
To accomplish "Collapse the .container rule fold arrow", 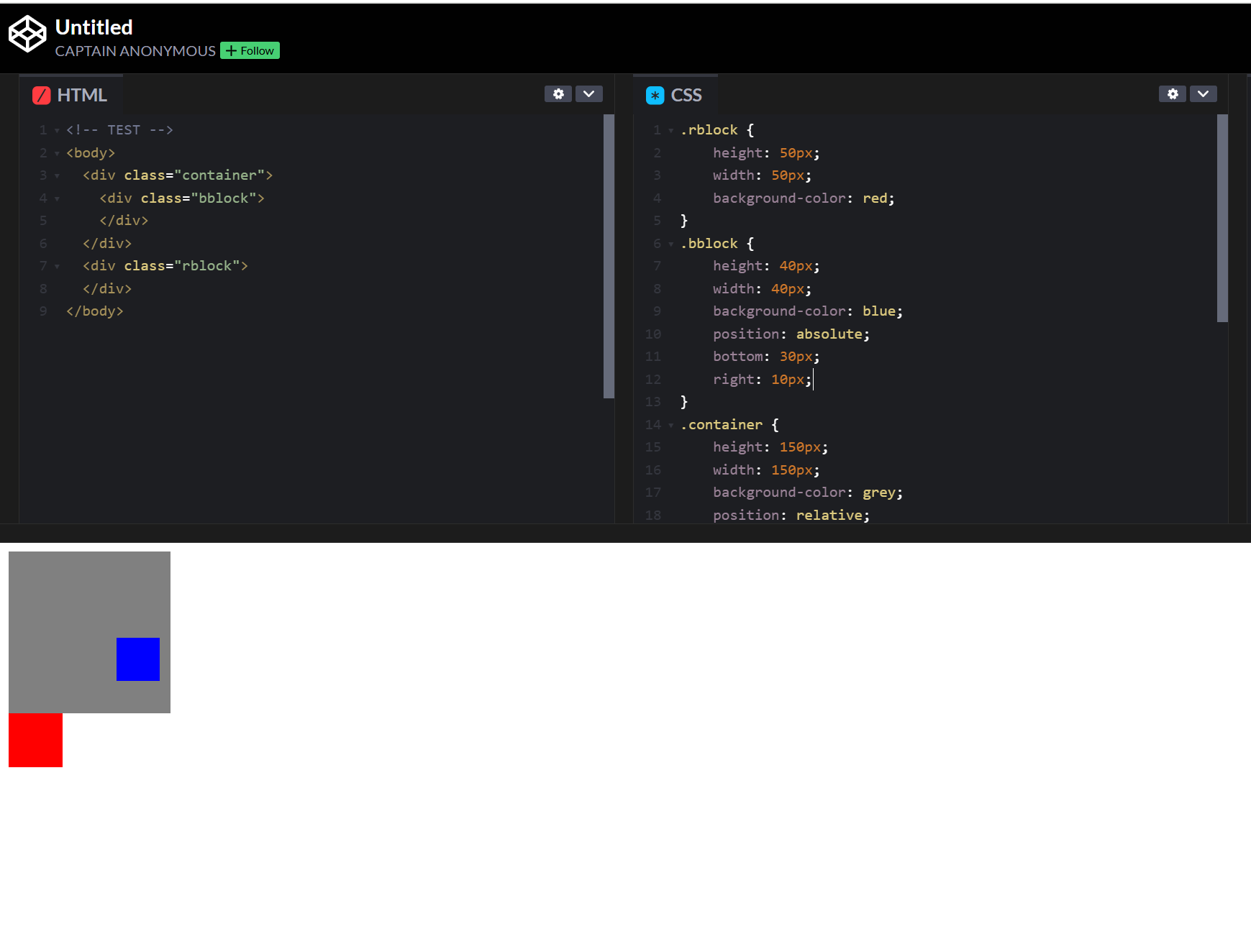I will [x=670, y=425].
